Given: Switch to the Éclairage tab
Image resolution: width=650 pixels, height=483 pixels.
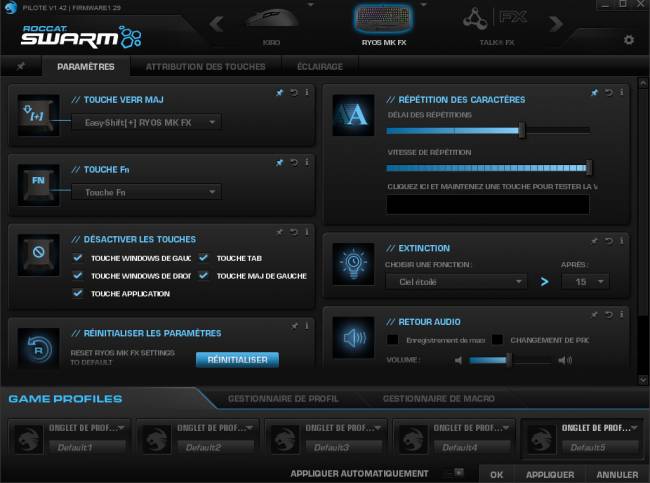Looking at the screenshot, I should point(320,66).
